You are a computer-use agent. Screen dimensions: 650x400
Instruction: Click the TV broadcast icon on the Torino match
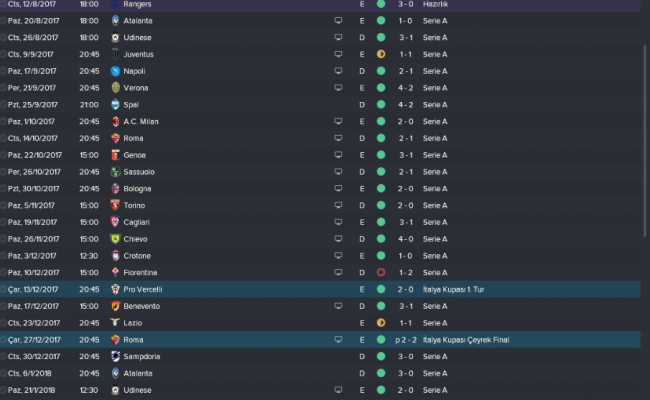click(340, 205)
